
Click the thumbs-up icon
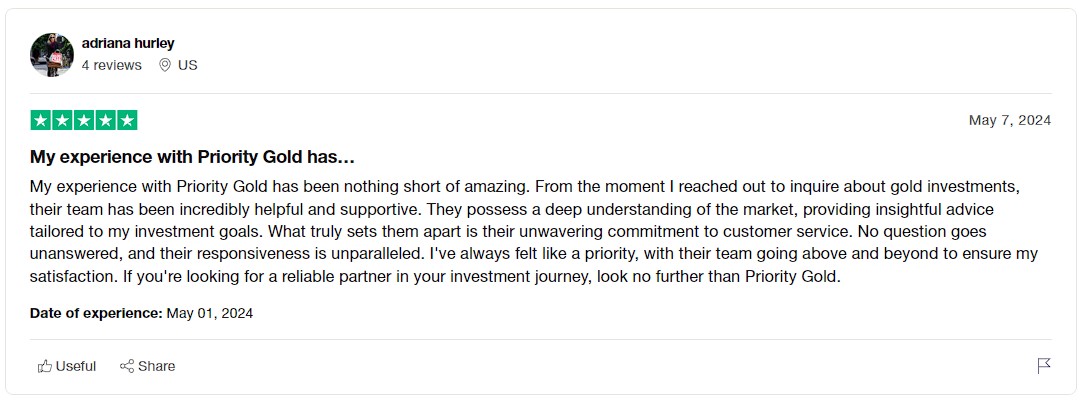[x=45, y=366]
